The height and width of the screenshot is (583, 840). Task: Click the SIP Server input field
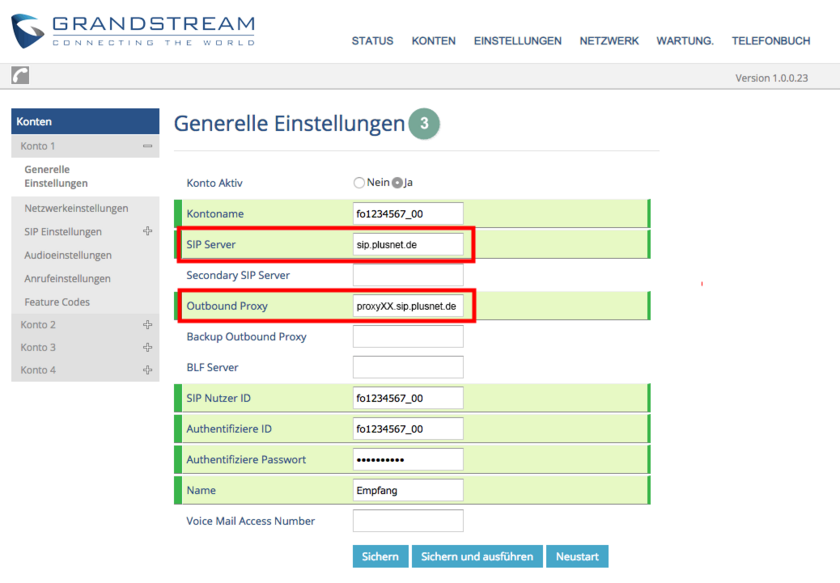408,245
